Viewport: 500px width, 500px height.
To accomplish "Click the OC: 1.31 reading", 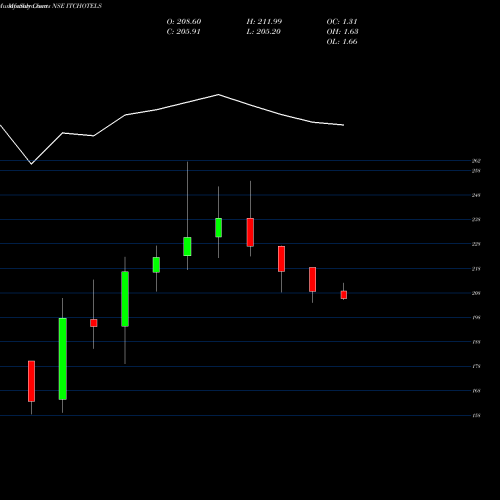I will 342,22.
